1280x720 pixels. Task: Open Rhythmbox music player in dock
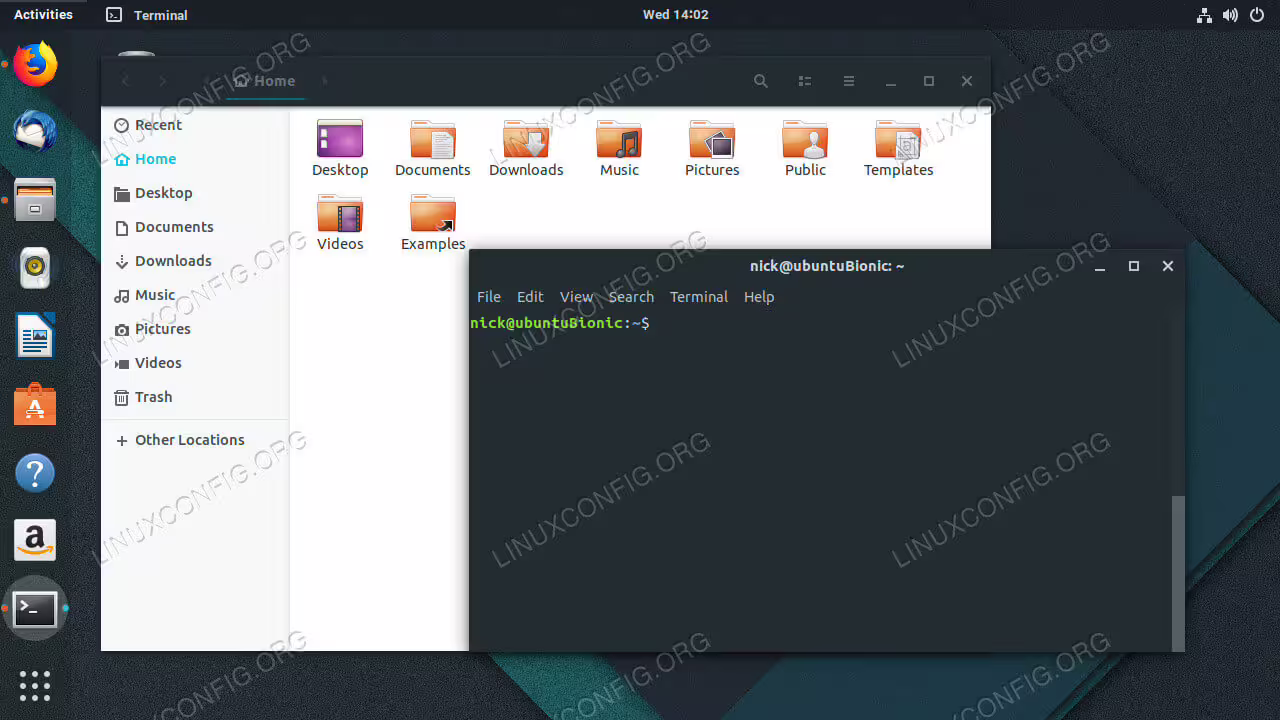coord(35,268)
